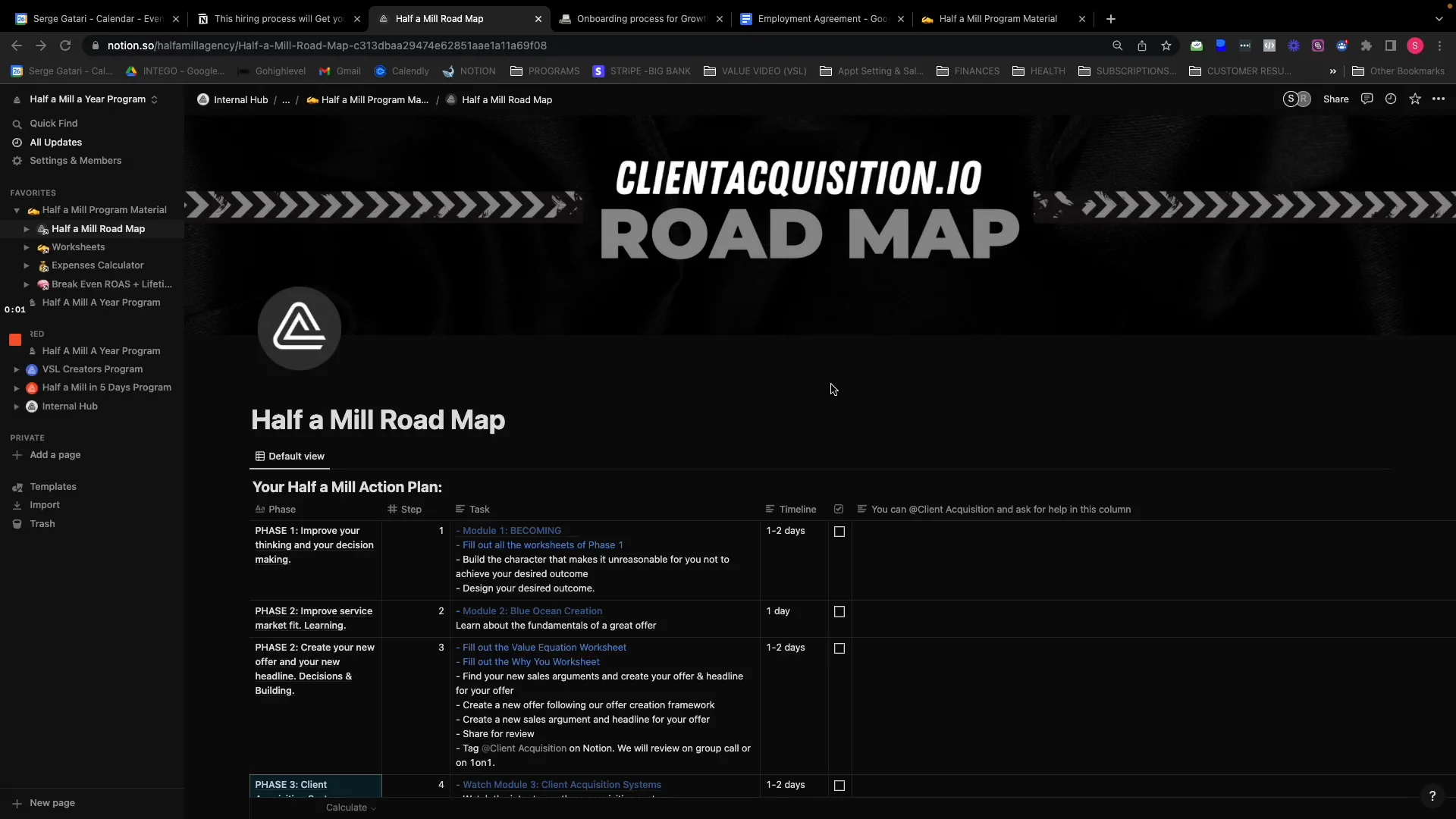1456x819 pixels.
Task: Expand VSL Creators Program in sidebar
Action: 17,369
